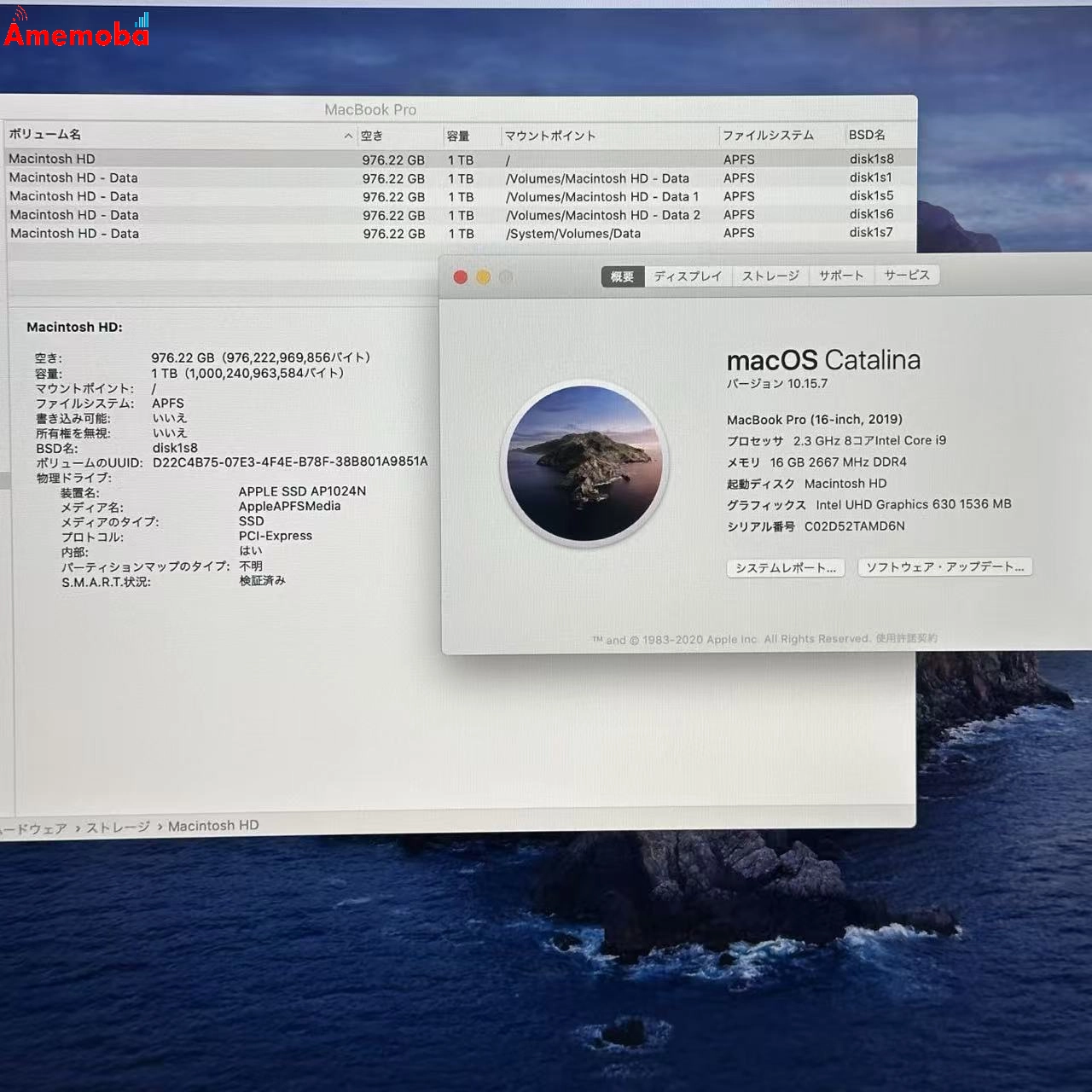Open ソフトウェア・アップデート

(945, 566)
